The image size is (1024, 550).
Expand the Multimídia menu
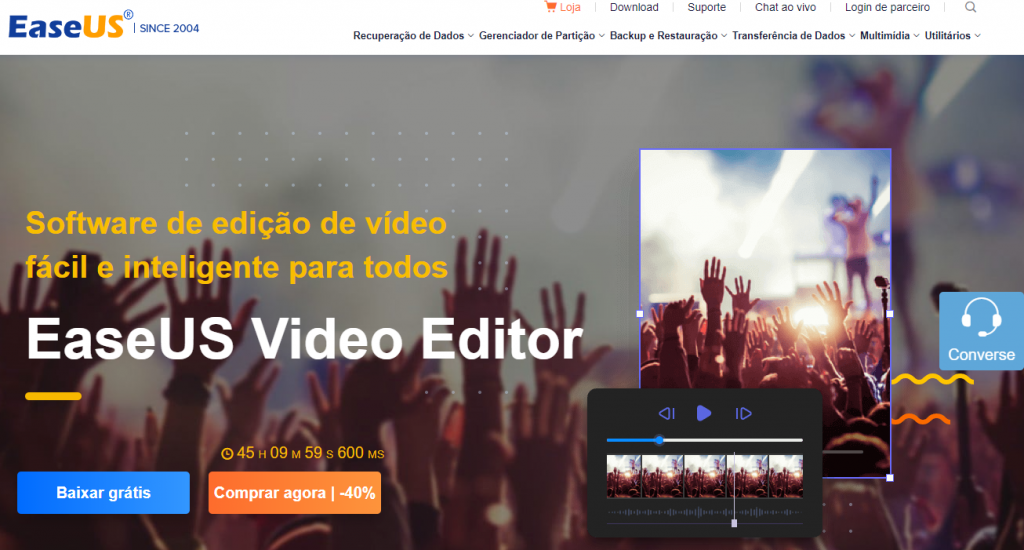click(x=889, y=35)
